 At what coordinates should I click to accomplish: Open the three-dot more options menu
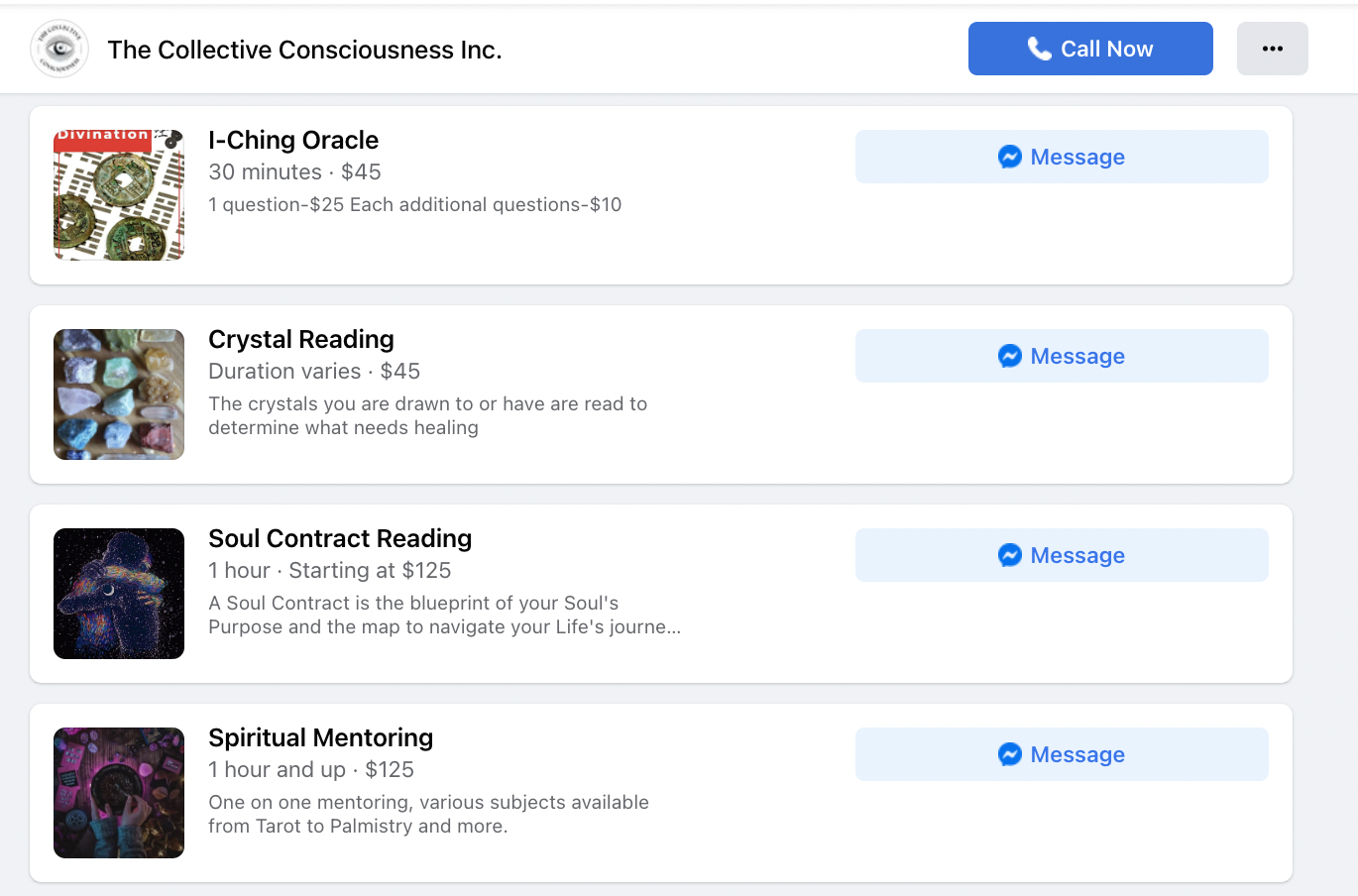click(x=1273, y=49)
